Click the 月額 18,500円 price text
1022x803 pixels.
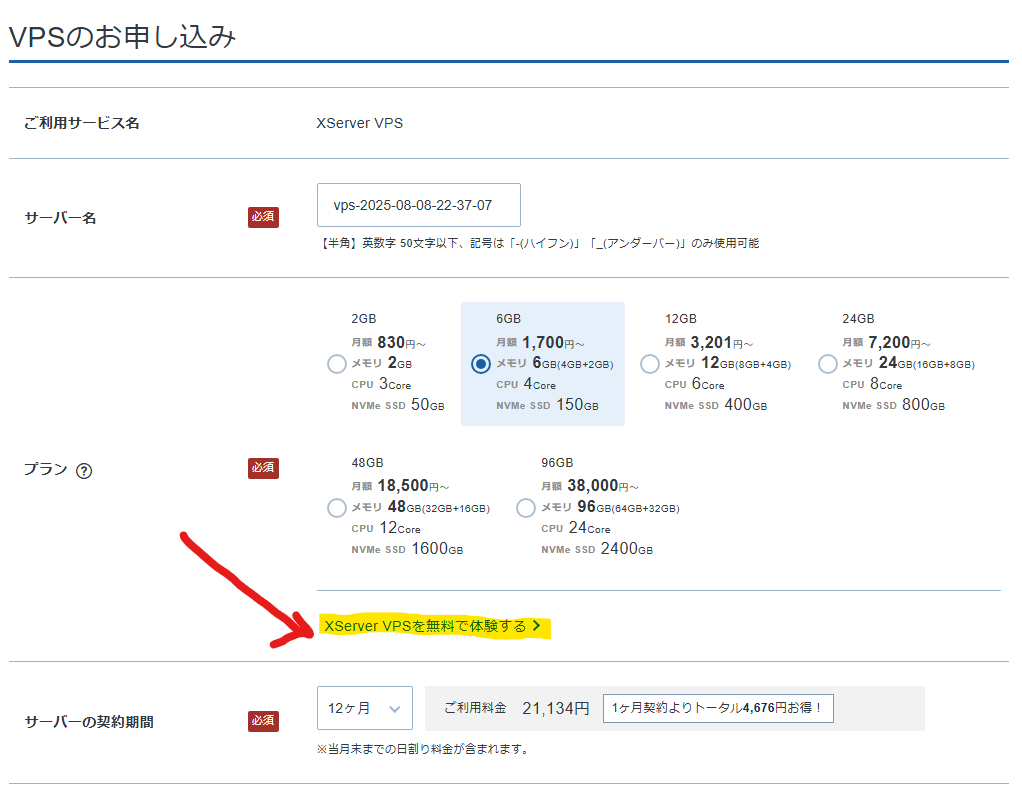(x=400, y=486)
